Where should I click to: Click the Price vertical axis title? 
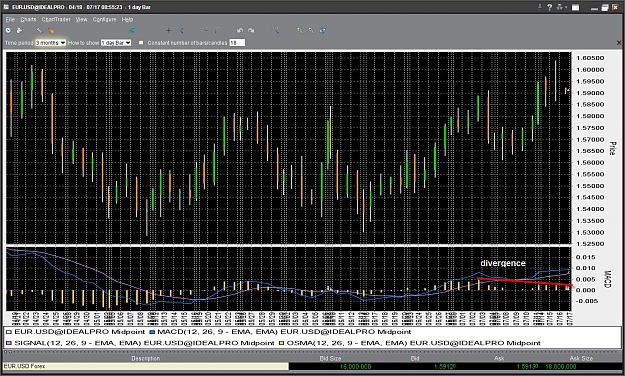613,148
